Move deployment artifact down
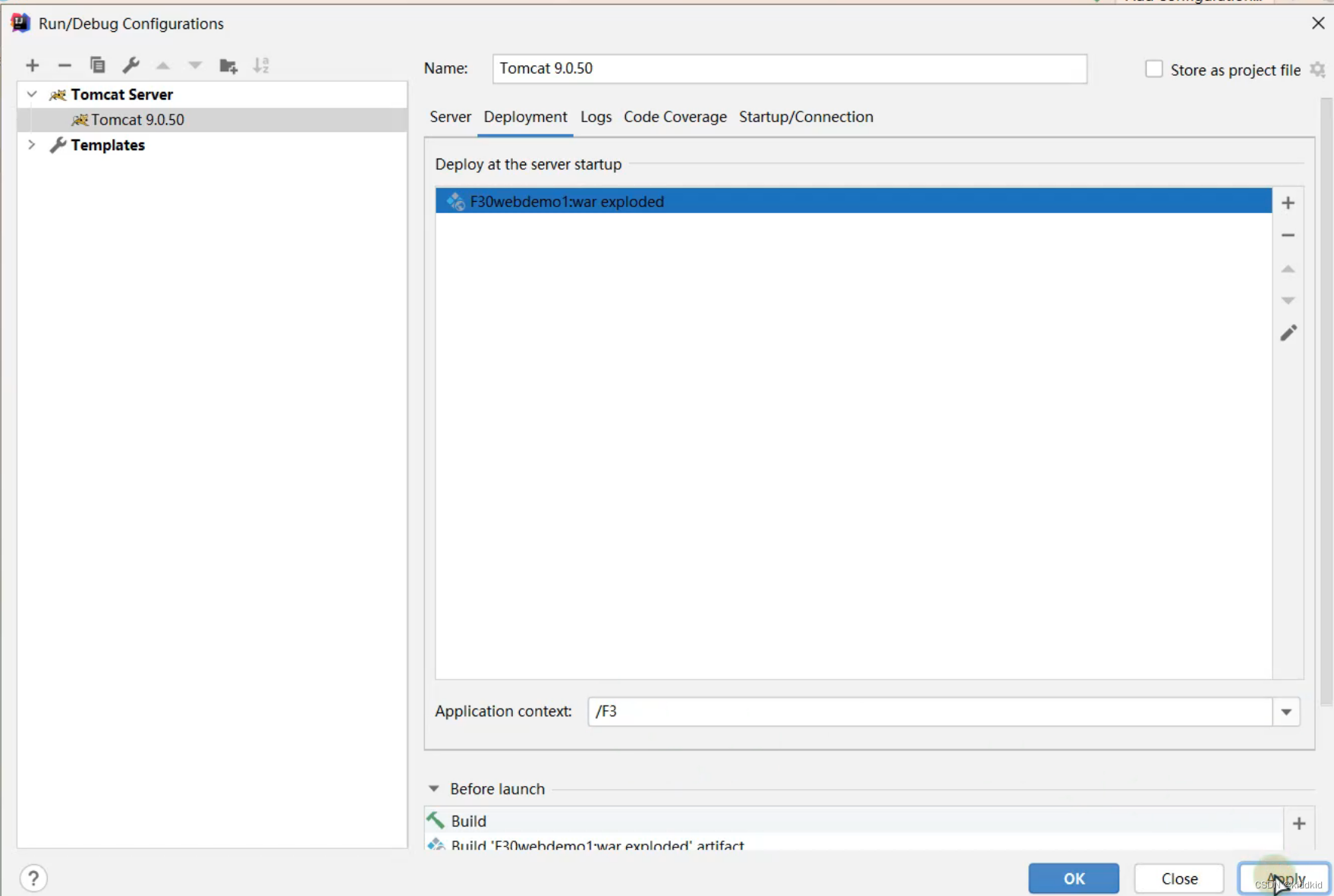 coord(1288,300)
